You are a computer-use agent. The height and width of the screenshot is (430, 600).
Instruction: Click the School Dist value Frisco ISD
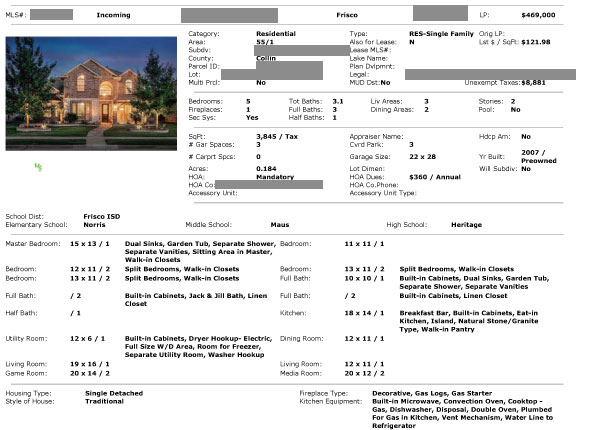pos(102,217)
